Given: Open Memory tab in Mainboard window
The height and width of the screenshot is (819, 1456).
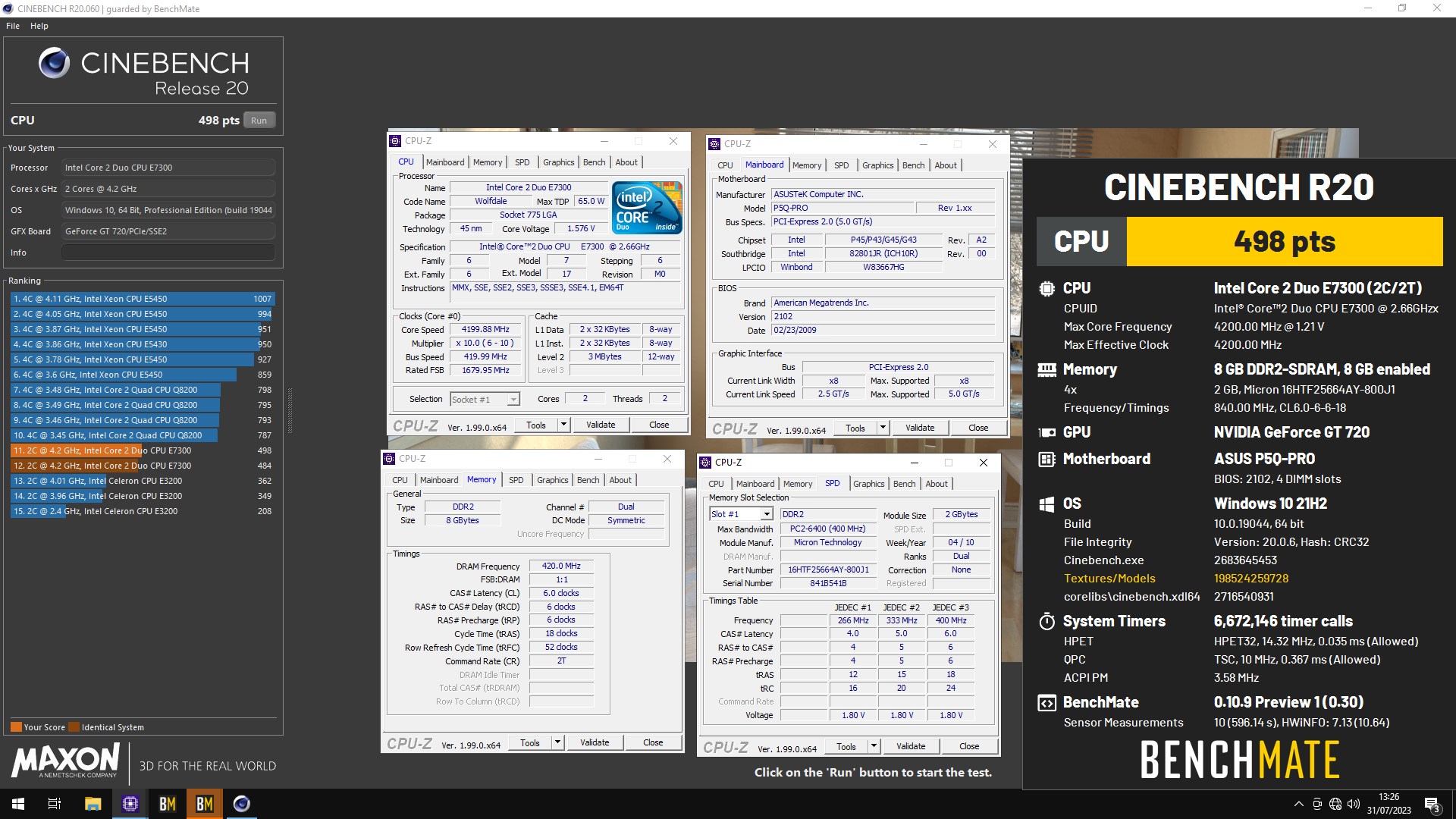Looking at the screenshot, I should click(807, 165).
